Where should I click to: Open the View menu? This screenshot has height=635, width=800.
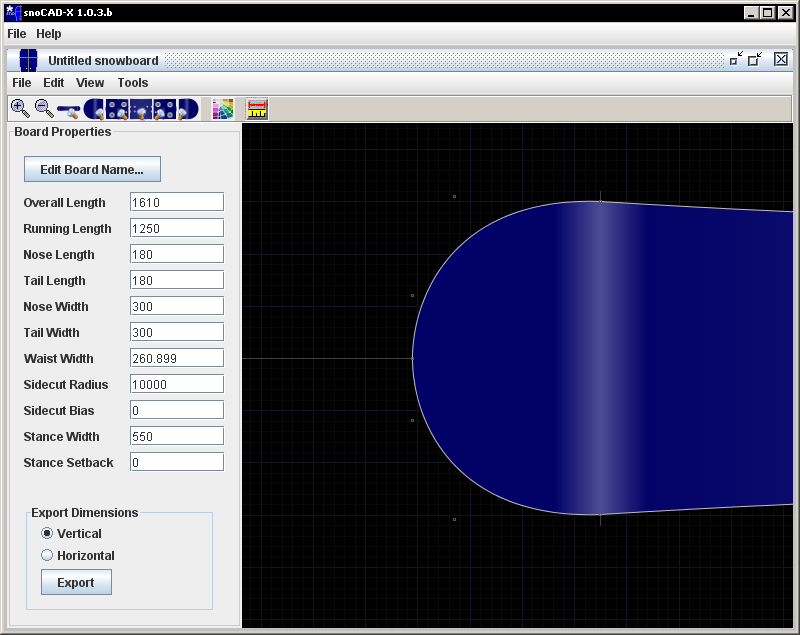90,83
